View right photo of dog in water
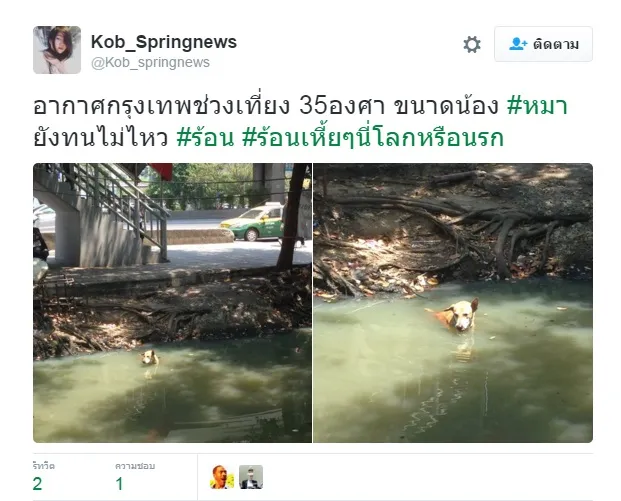Screen dimensions: 621x501 point(453,303)
